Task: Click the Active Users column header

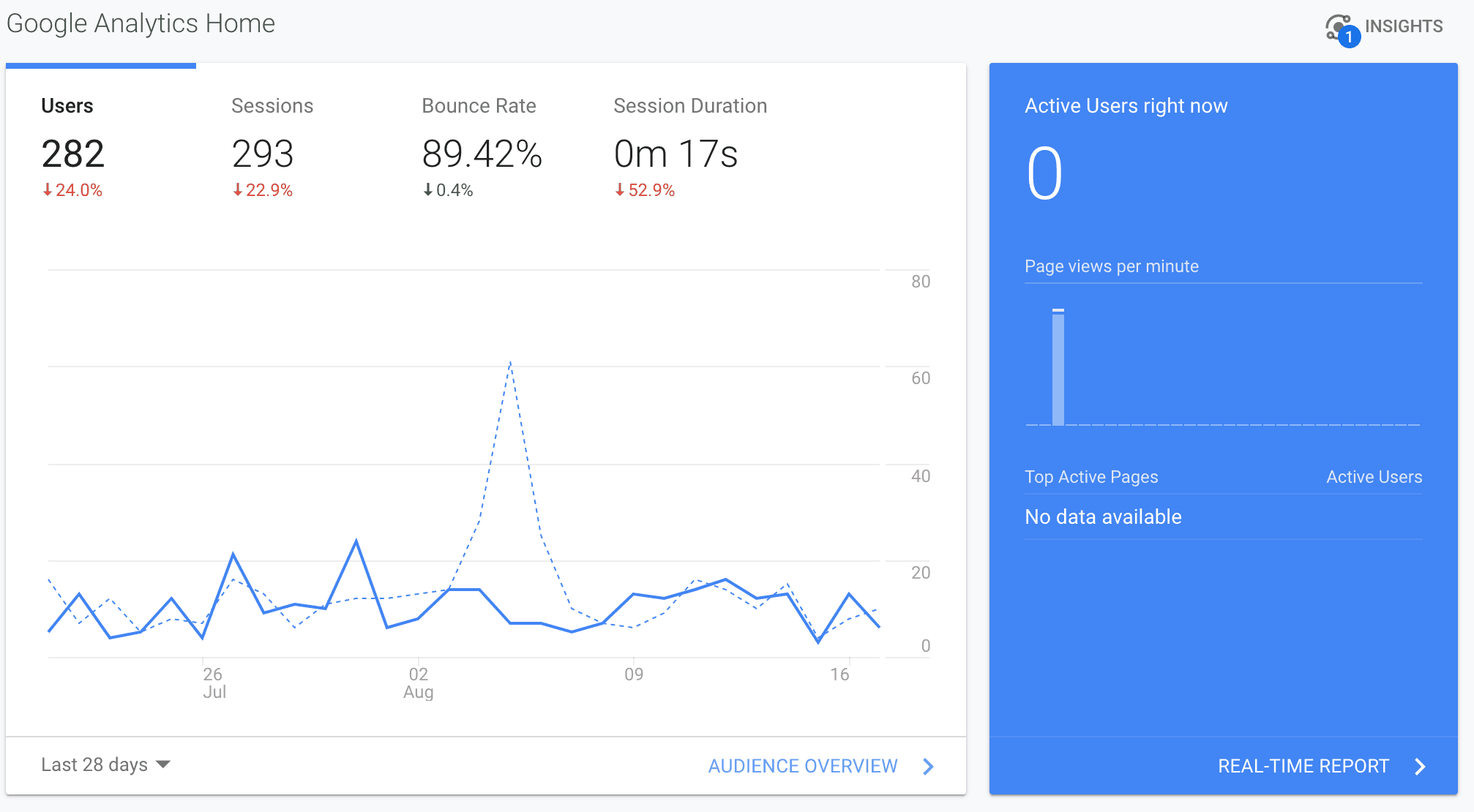Action: click(x=1374, y=477)
